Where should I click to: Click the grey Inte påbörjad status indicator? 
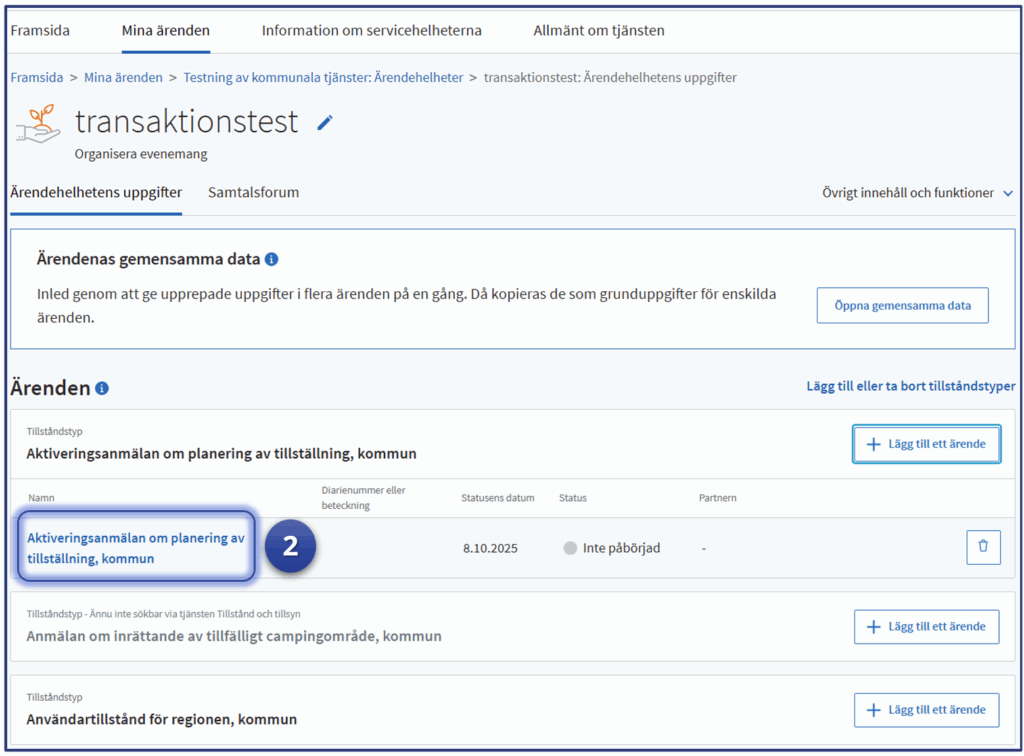pos(571,548)
